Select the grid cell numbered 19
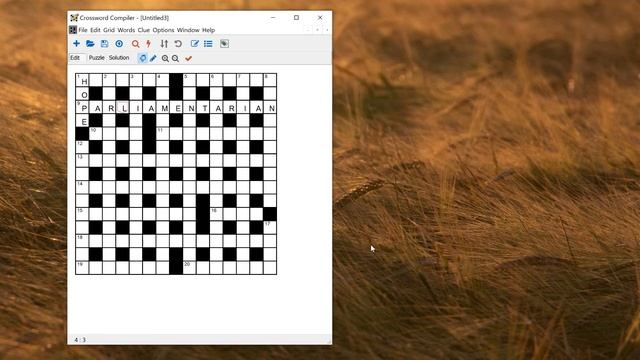This screenshot has height=360, width=640. (x=82, y=268)
